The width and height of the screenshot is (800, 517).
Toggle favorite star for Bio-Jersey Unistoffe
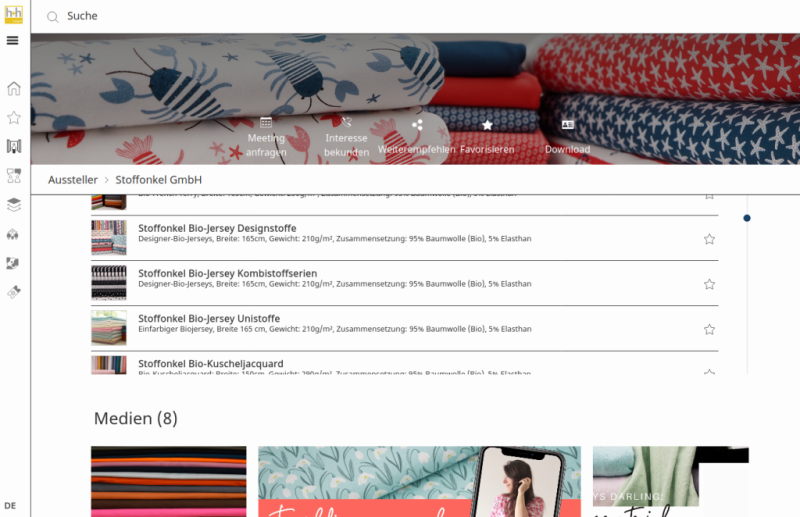point(709,330)
